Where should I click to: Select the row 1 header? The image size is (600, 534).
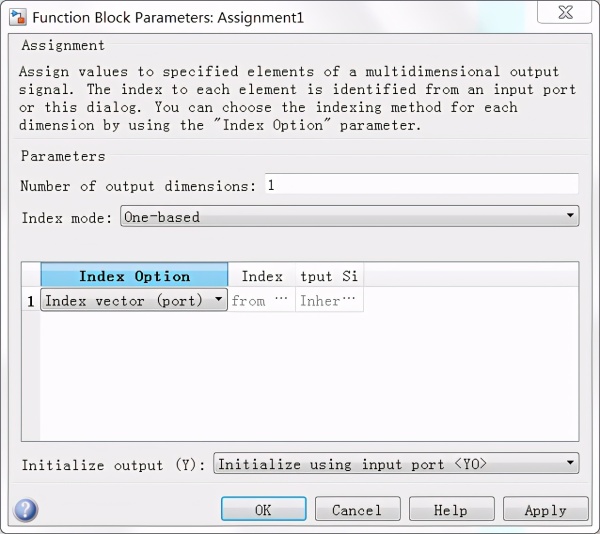[x=31, y=300]
